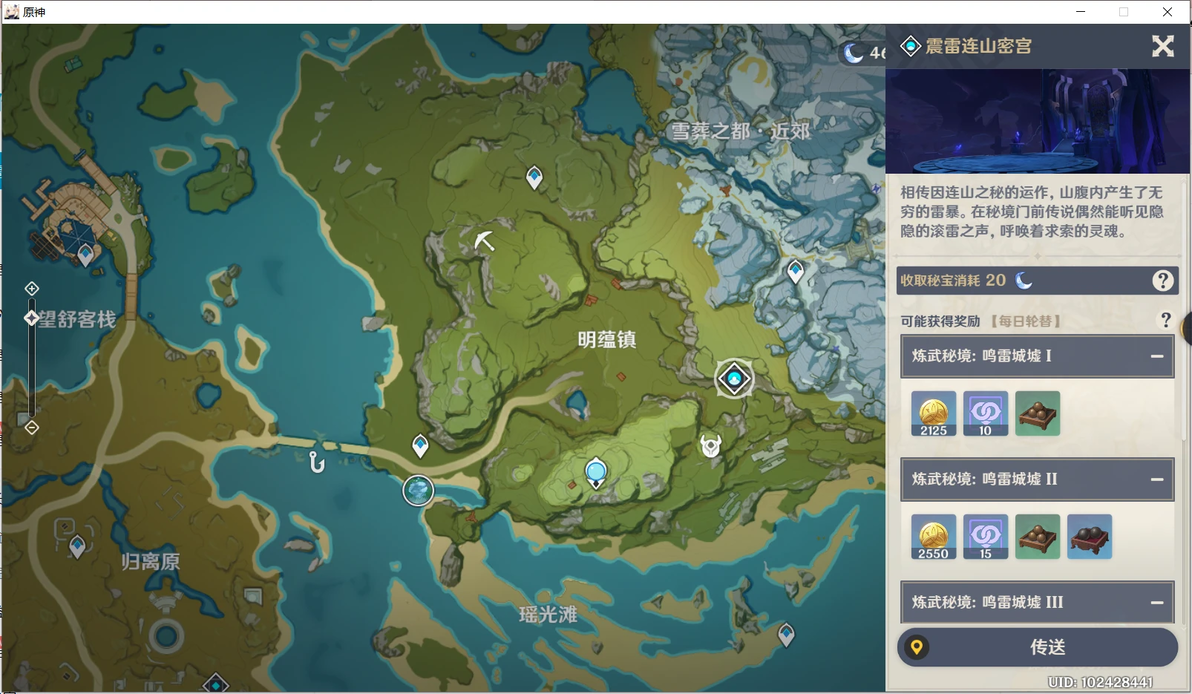Viewport: 1192px width, 694px height.
Task: Select the teleport waypoint at the bridge end
Action: click(420, 445)
